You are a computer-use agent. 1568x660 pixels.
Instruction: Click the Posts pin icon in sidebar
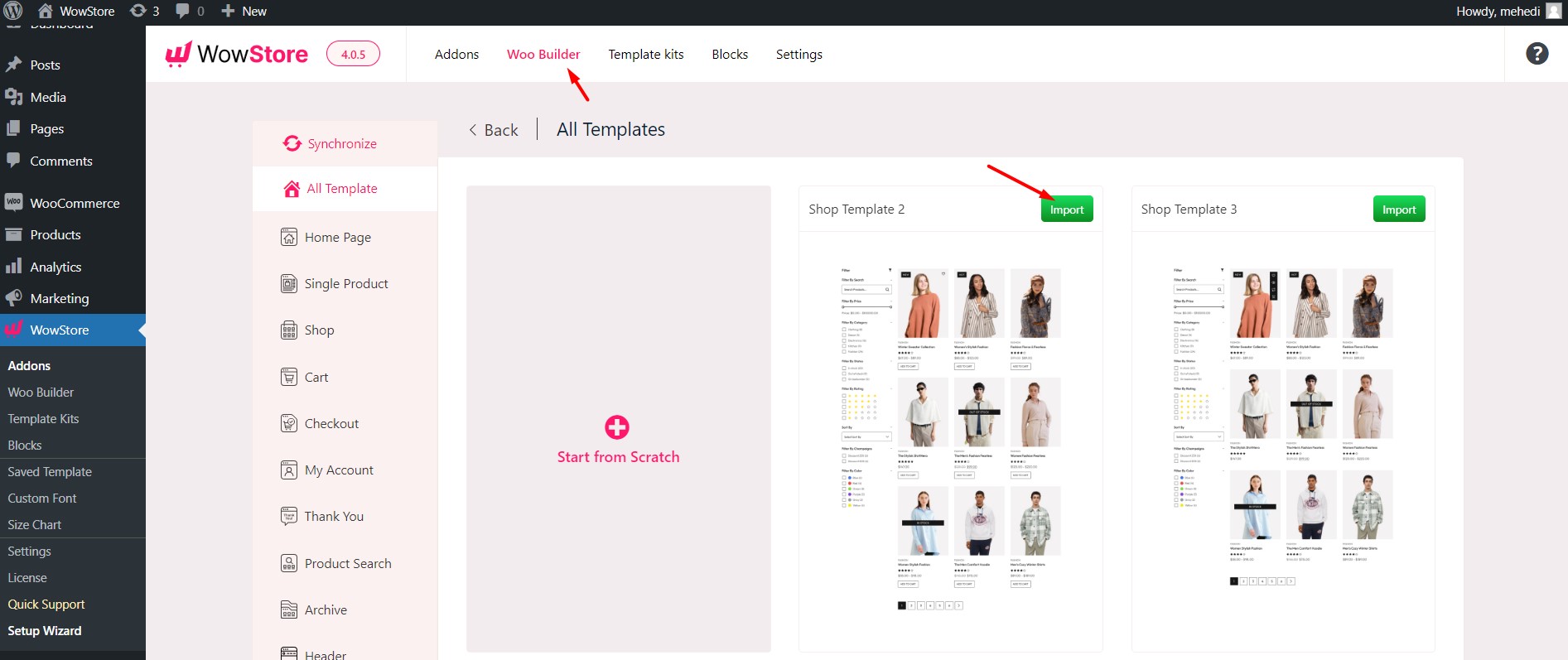(x=13, y=65)
